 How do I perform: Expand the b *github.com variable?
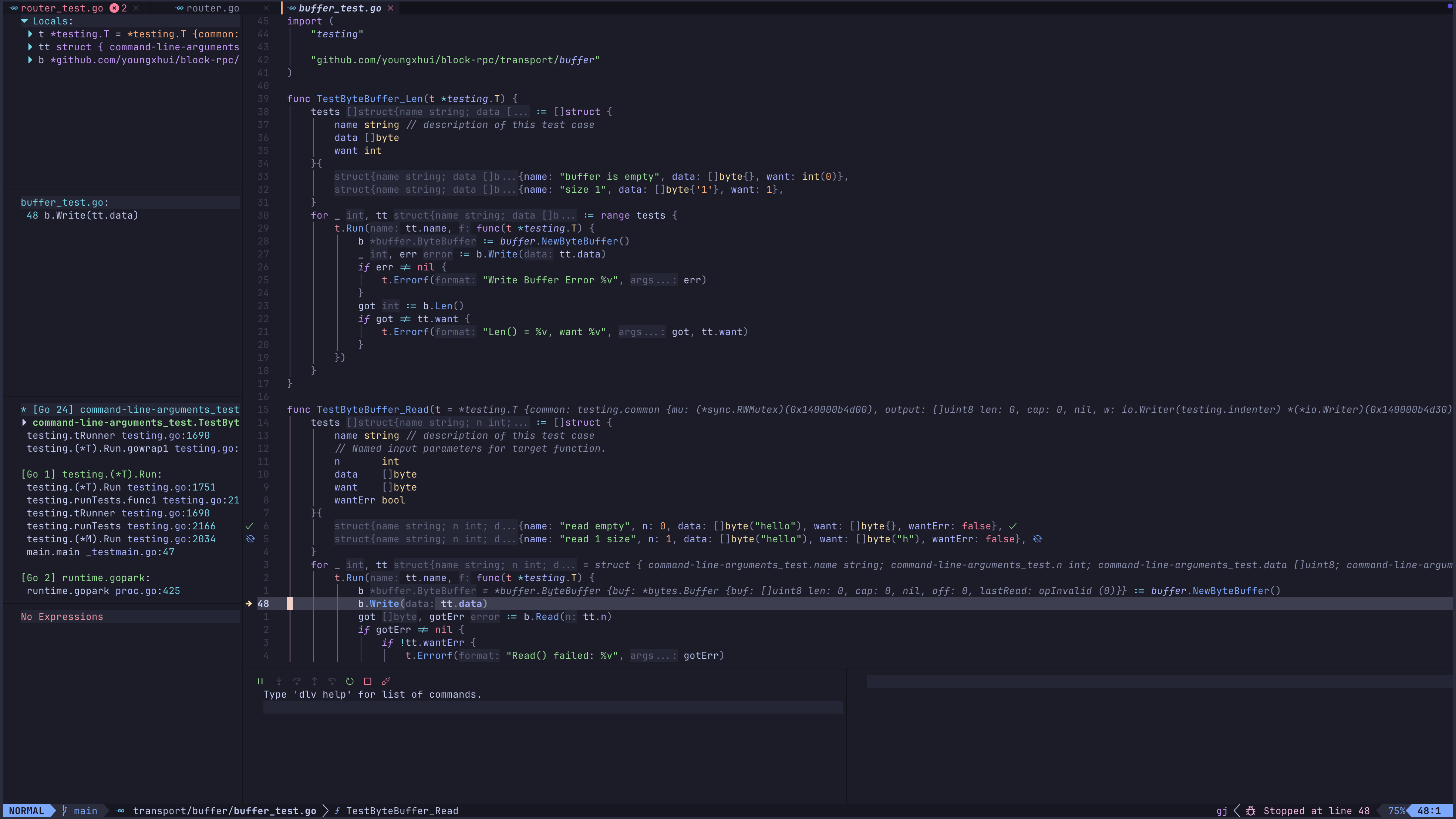[x=30, y=60]
